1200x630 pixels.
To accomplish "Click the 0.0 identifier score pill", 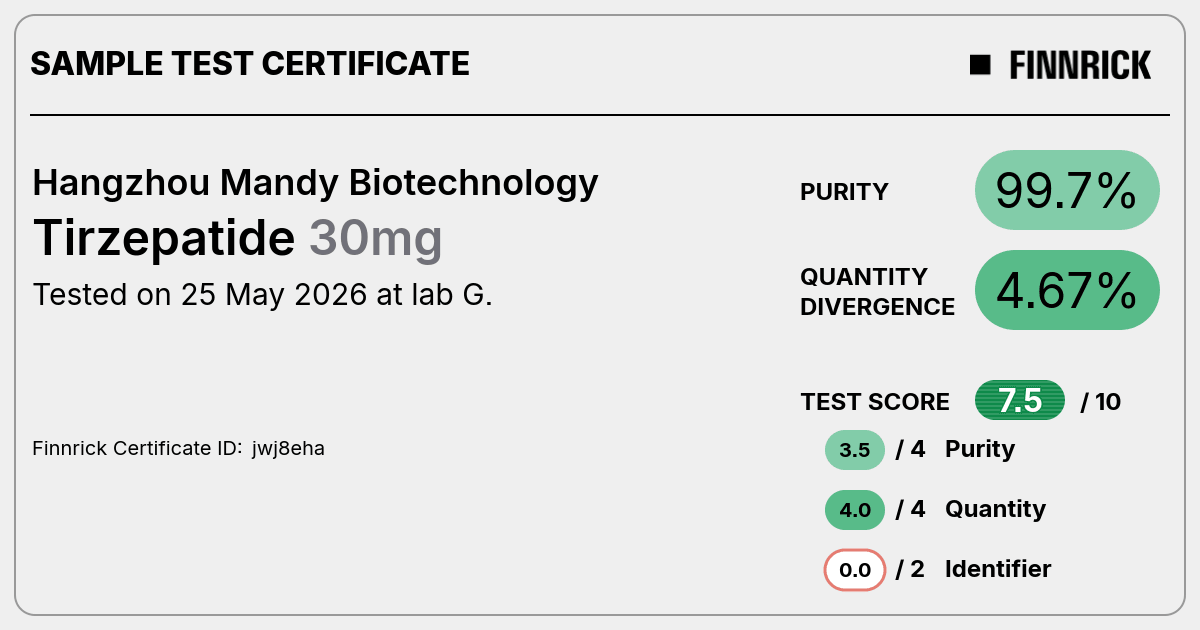I will (855, 570).
